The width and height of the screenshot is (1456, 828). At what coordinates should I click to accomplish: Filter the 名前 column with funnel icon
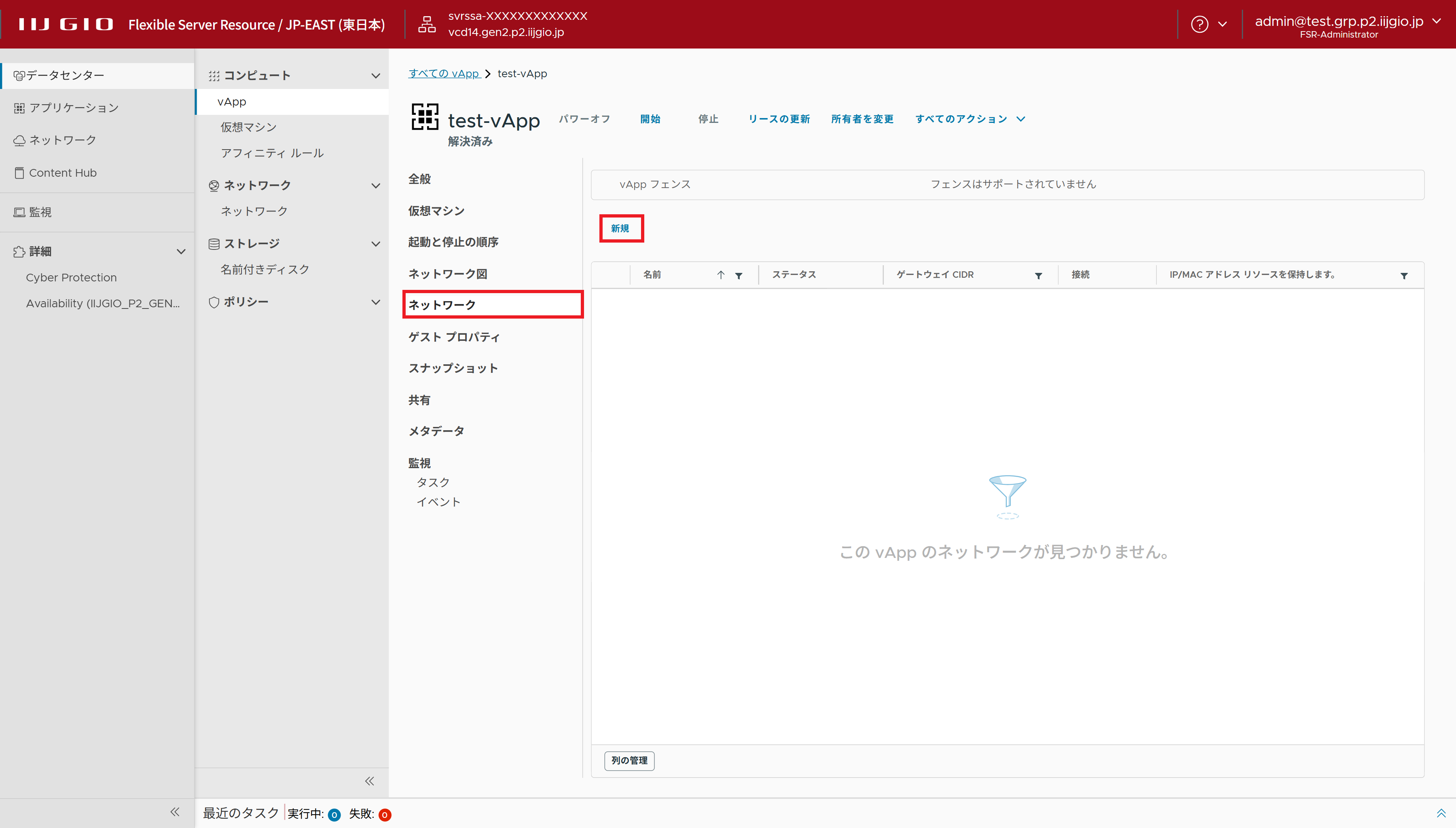coord(738,276)
